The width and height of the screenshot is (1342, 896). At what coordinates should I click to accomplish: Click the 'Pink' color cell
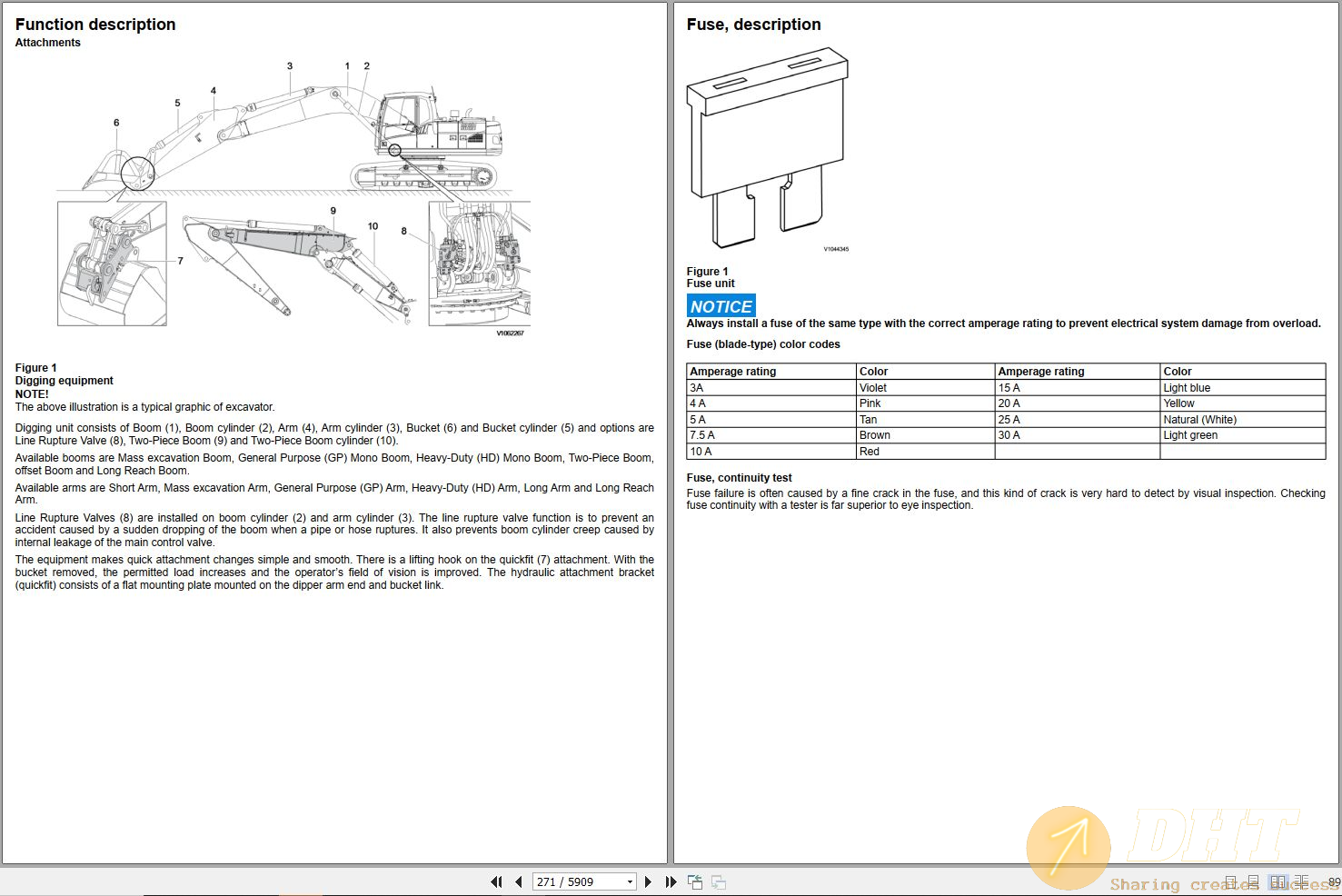(925, 403)
